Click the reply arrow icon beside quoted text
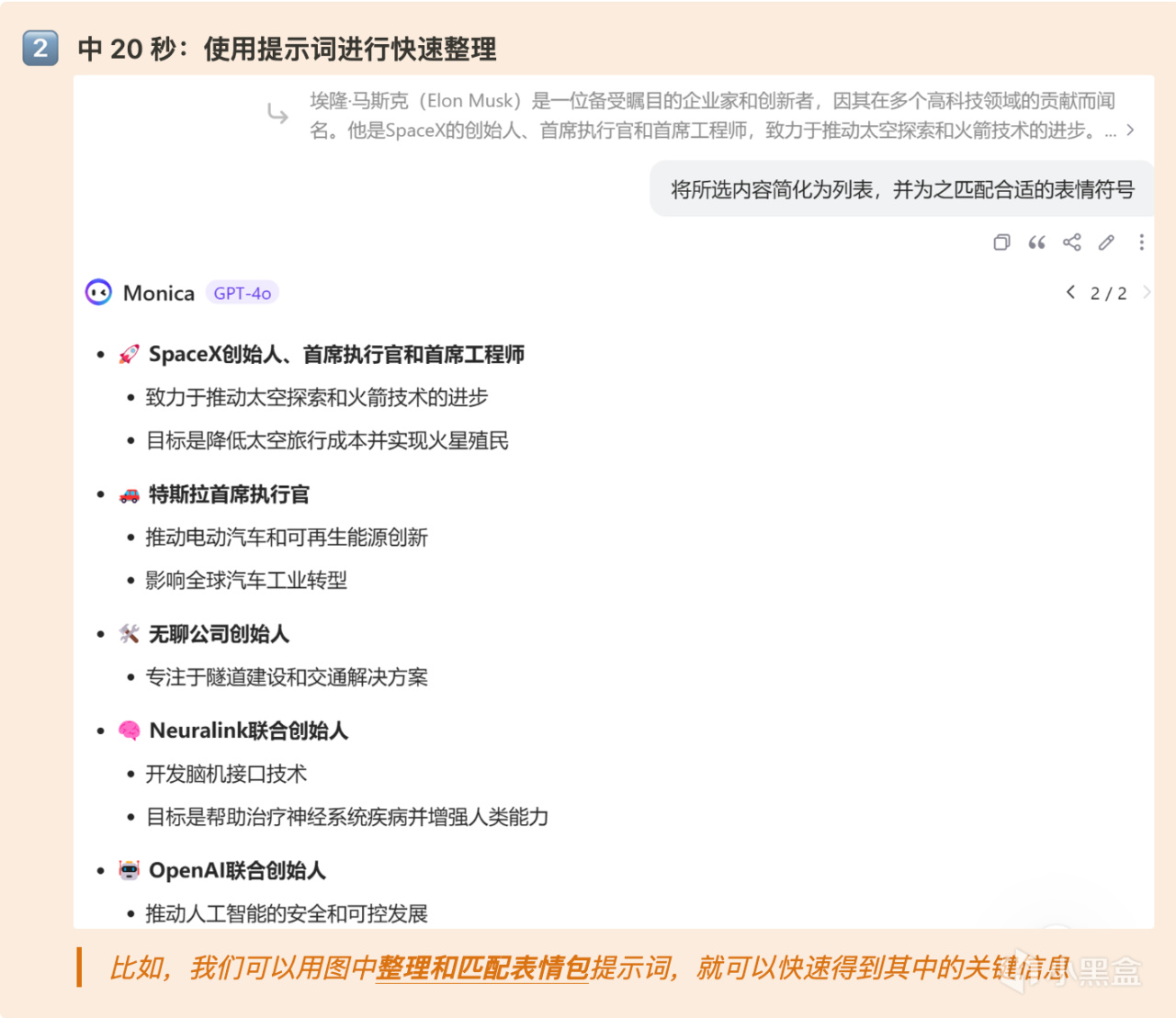1176x1018 pixels. (x=277, y=114)
